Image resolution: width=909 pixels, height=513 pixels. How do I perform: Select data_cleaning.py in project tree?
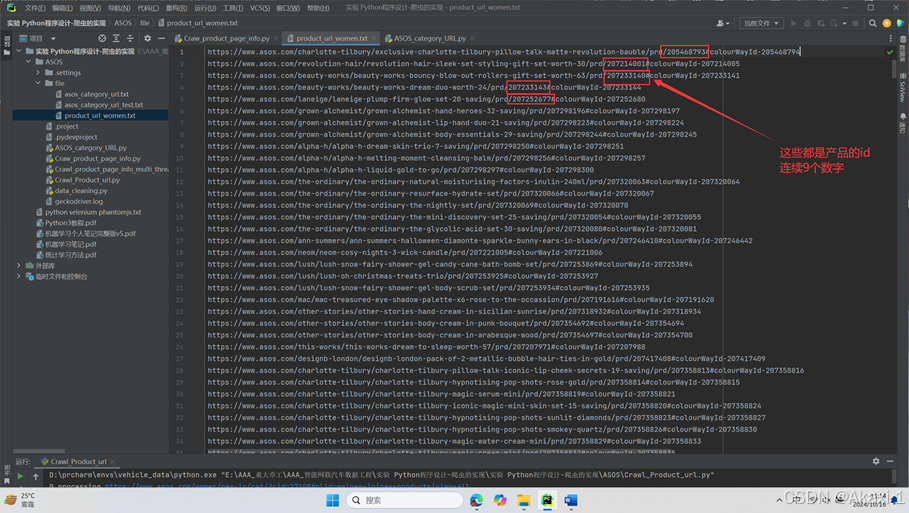(81, 191)
